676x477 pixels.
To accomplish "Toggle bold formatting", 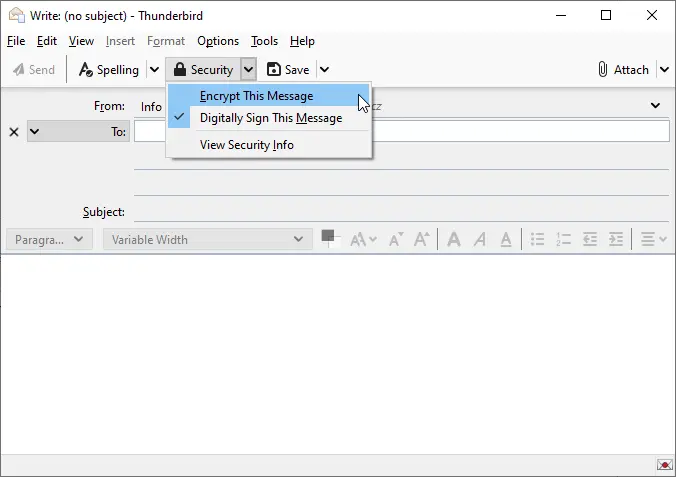I will (454, 239).
